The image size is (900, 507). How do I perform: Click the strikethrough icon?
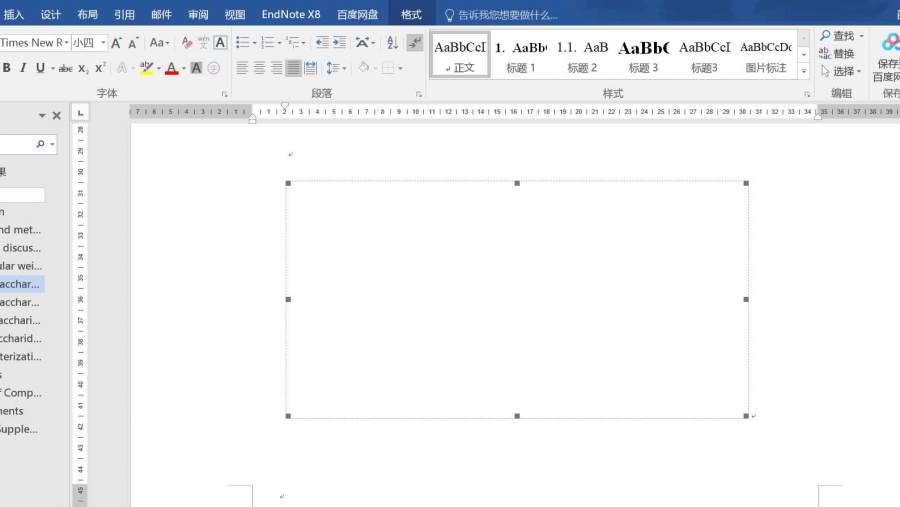click(x=66, y=68)
